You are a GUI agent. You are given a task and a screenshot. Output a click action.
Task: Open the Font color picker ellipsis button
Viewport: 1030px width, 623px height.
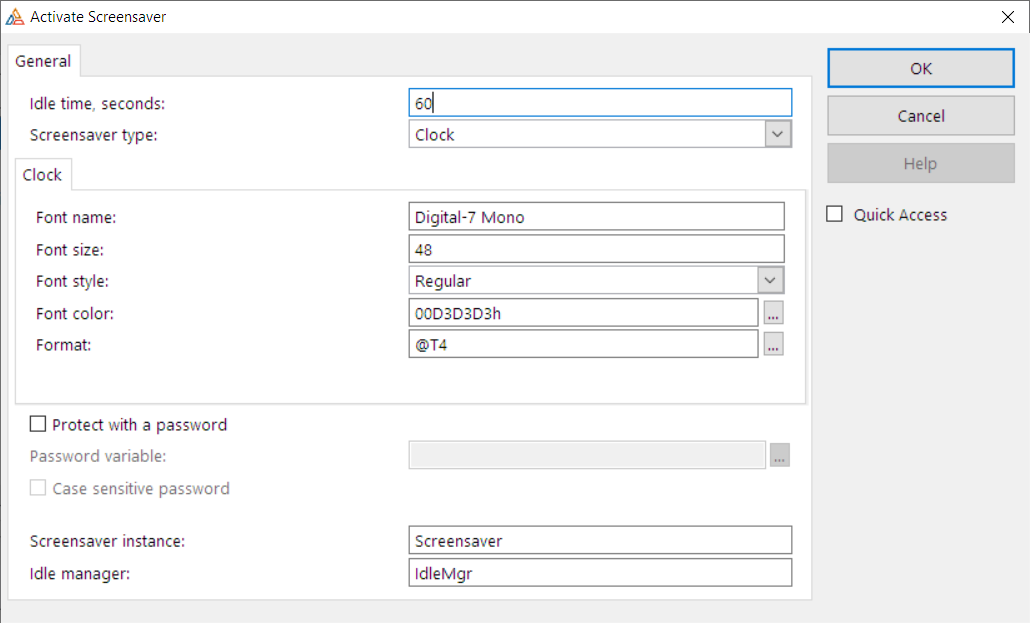click(x=773, y=313)
